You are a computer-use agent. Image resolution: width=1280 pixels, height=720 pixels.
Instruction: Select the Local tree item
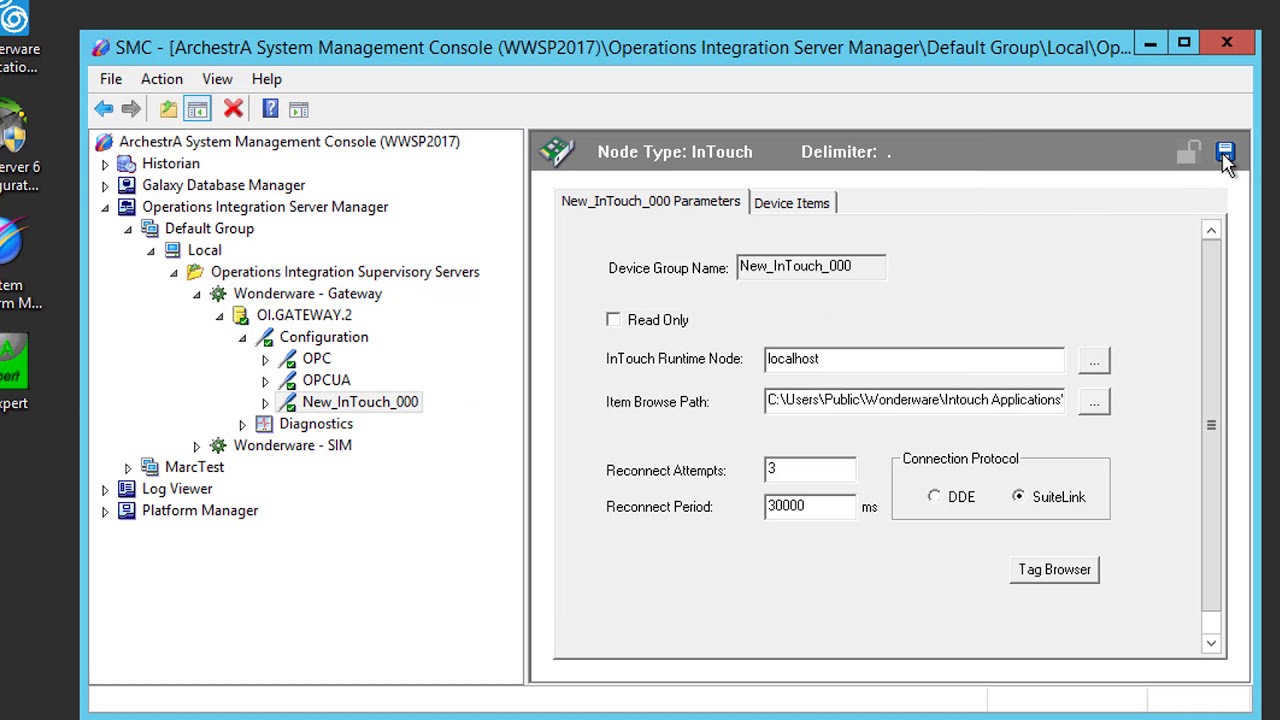(x=204, y=250)
